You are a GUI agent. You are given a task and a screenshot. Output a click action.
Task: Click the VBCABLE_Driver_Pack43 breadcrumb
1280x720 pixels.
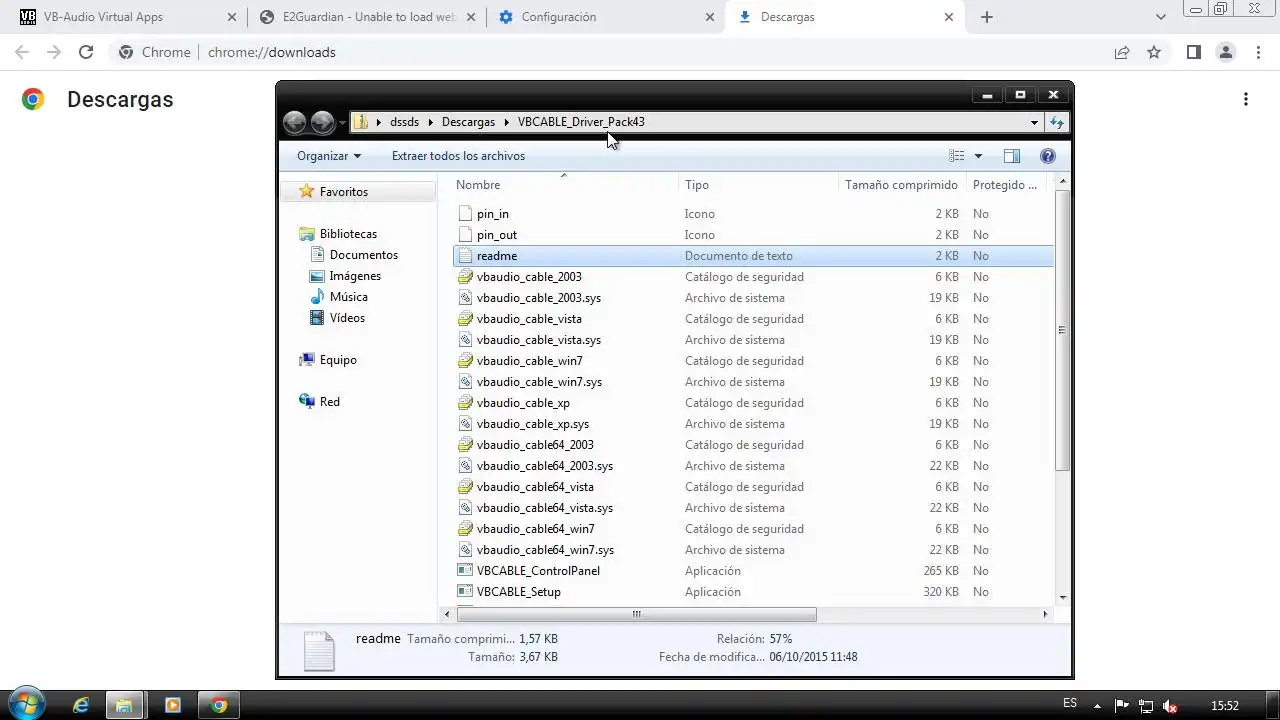581,122
